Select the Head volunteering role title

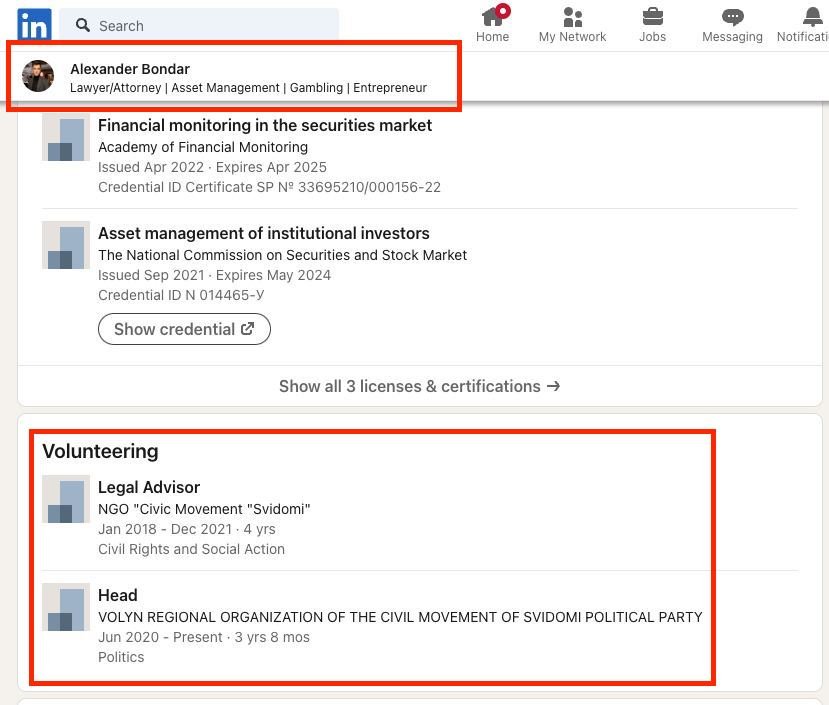(x=118, y=595)
